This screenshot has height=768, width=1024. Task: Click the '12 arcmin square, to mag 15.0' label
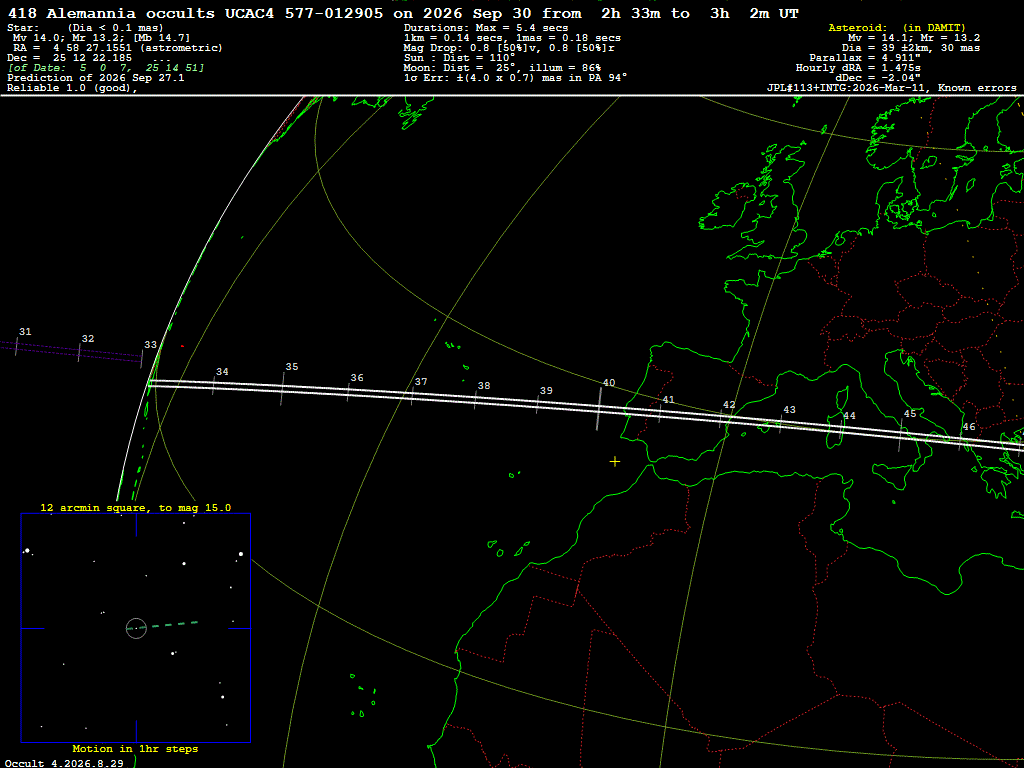[x=136, y=507]
